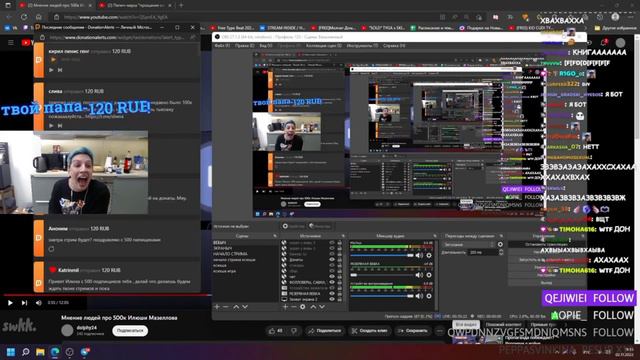Open File Explorer from taskbar
The image size is (640, 360).
click(40, 352)
